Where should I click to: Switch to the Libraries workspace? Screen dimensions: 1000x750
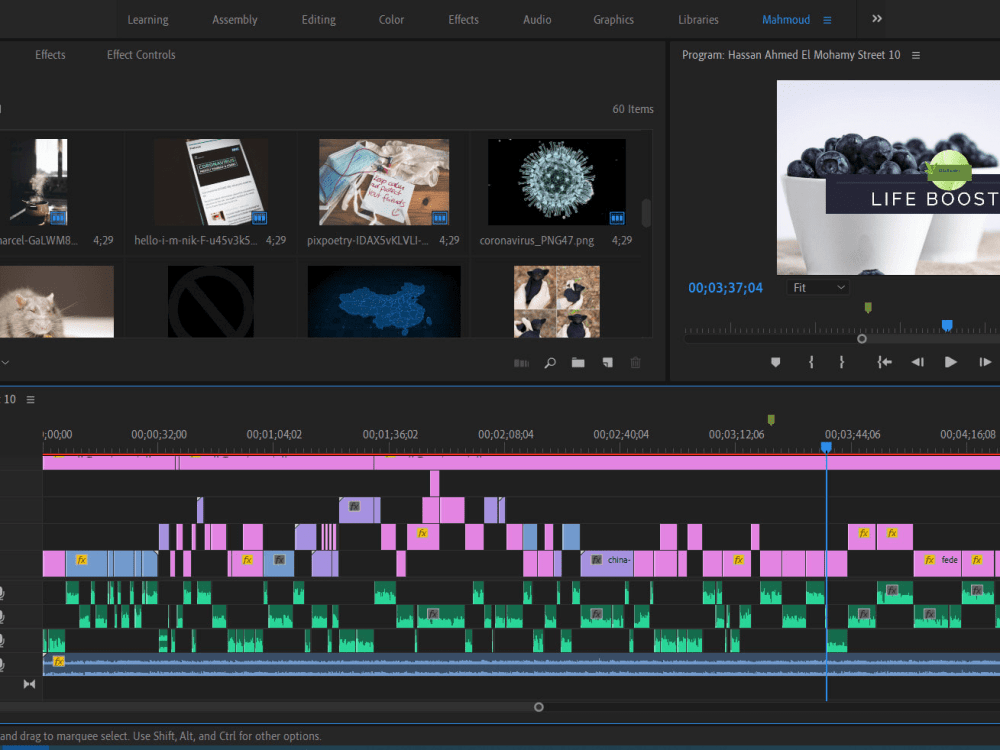pos(698,20)
